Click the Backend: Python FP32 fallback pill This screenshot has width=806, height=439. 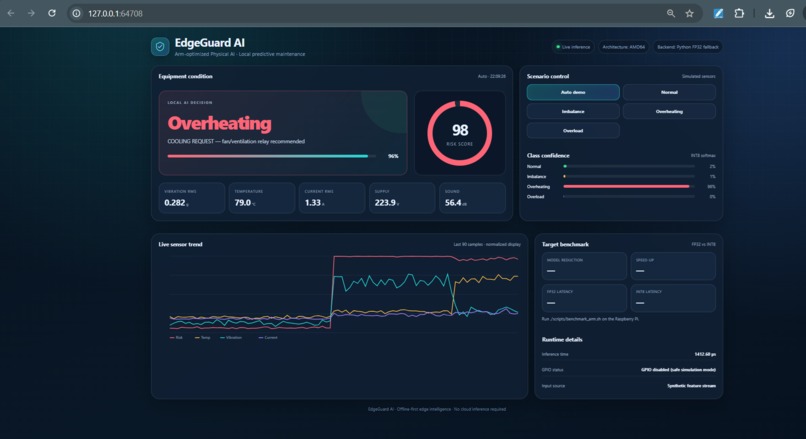pyautogui.click(x=688, y=47)
